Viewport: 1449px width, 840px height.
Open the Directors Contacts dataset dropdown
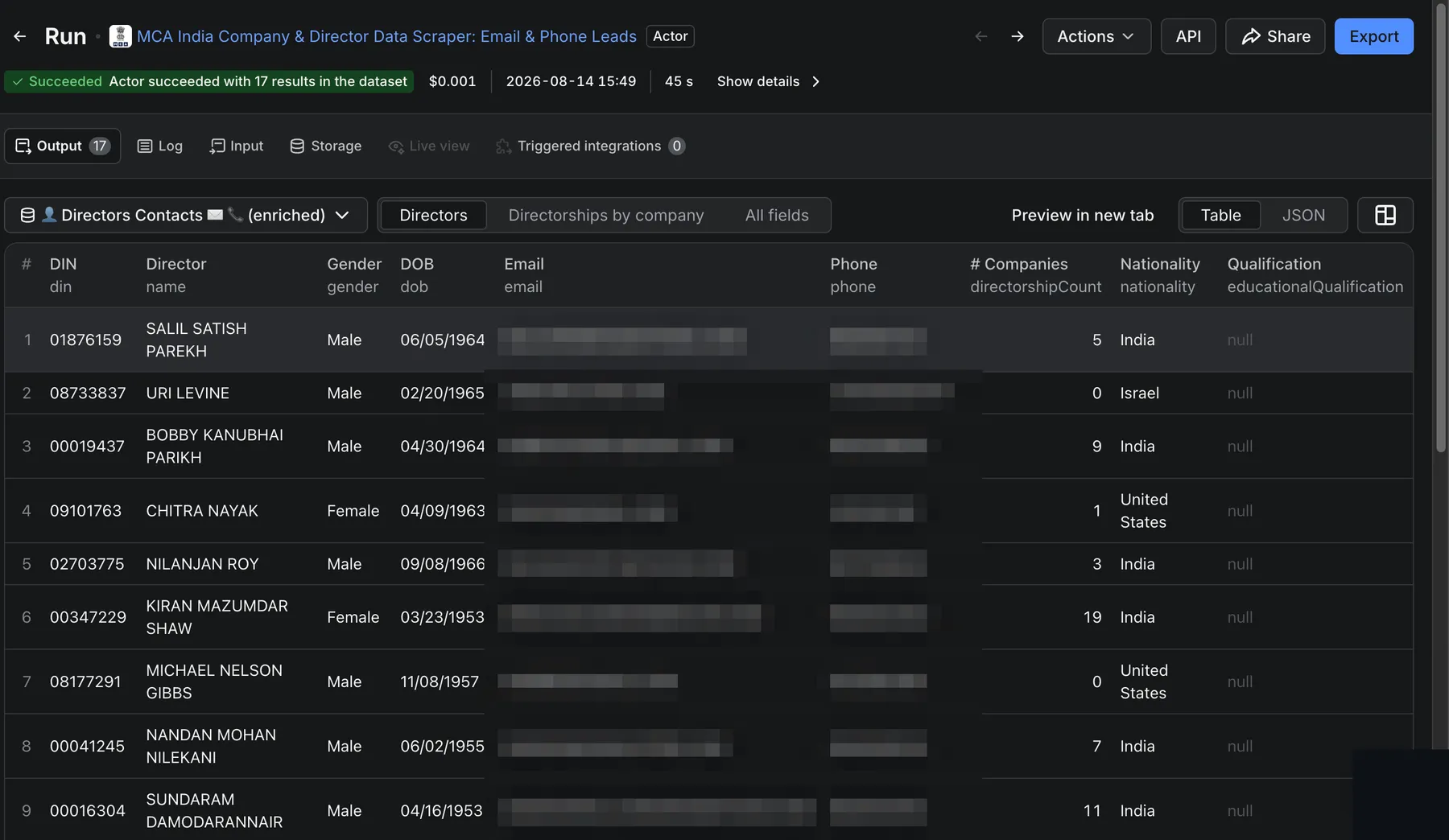click(x=186, y=215)
